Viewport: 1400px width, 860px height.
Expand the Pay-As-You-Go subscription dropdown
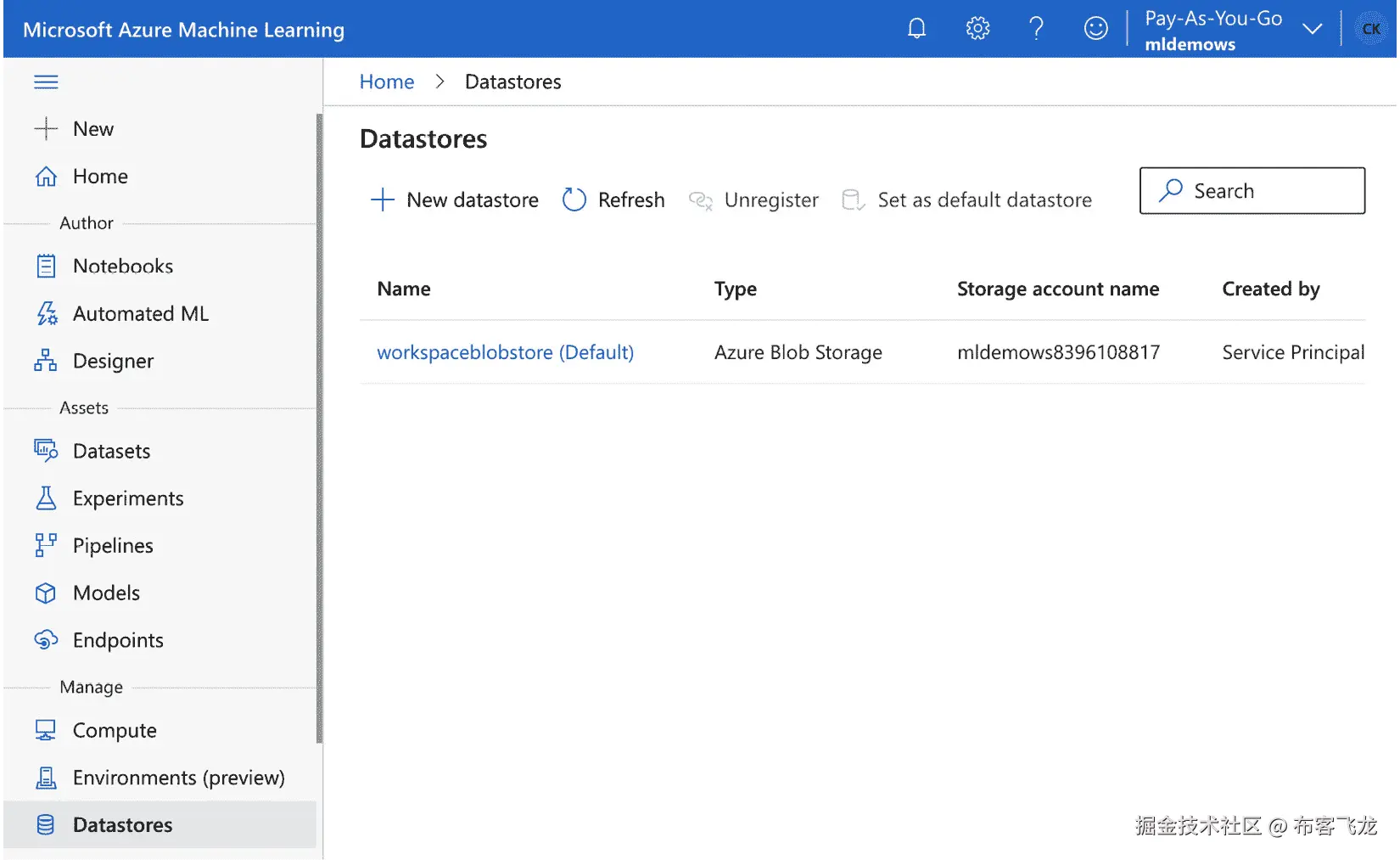1312,28
